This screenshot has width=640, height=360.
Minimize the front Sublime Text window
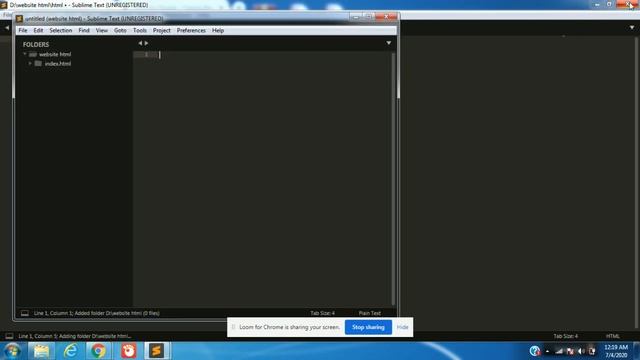(356, 17)
